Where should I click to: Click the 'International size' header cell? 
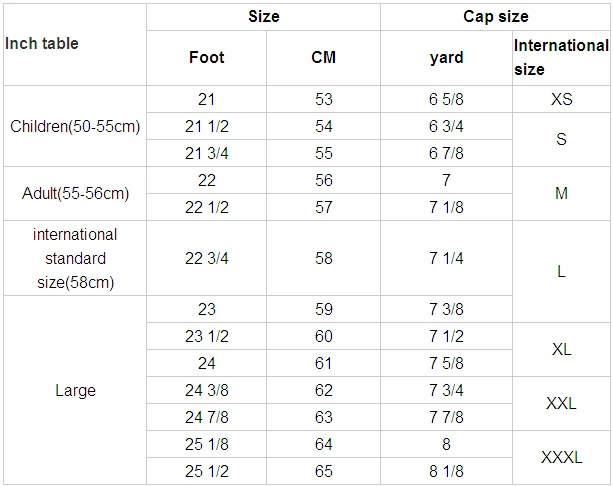pos(561,58)
